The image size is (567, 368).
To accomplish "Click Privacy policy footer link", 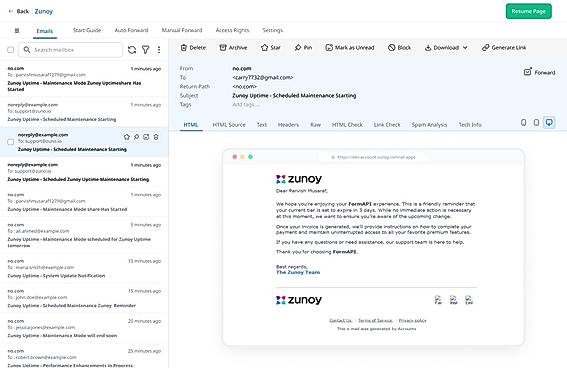I will point(412,321).
